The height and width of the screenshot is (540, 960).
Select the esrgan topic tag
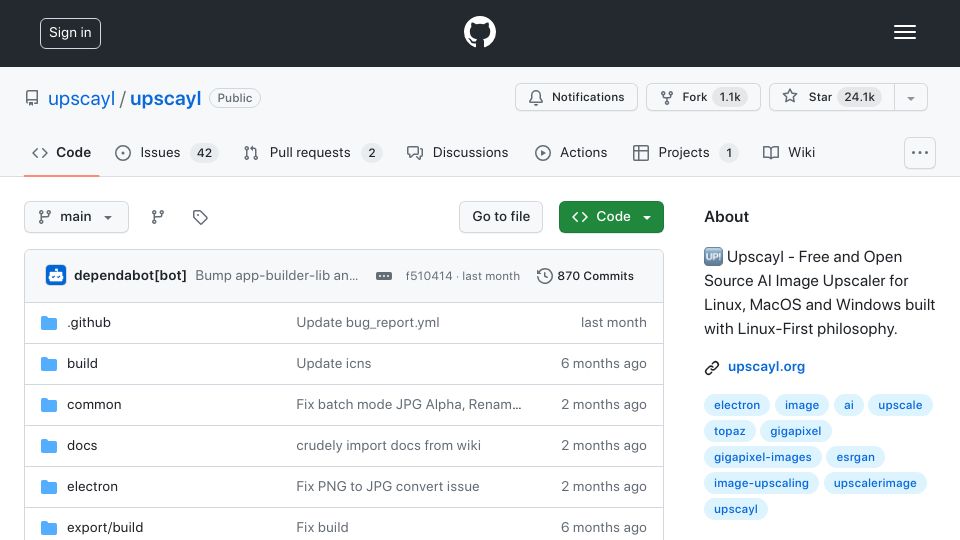pos(855,457)
